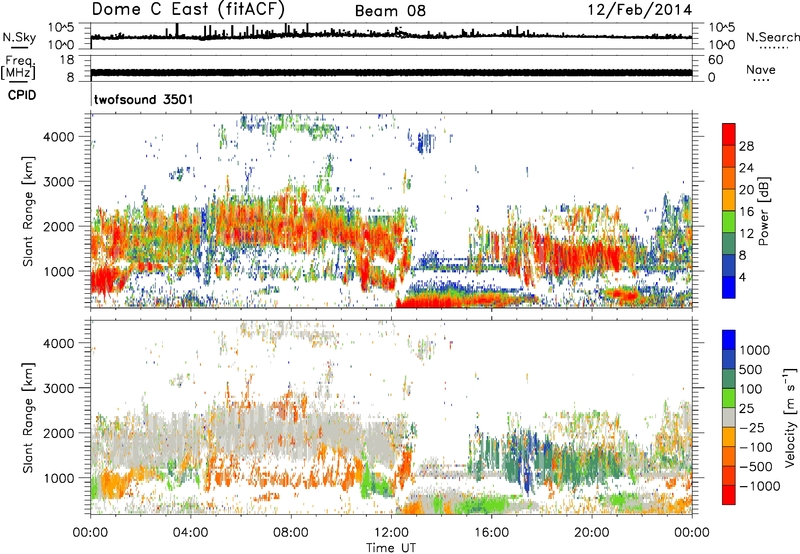Click the 'Time UT' axis title
Viewport: 800px width, 554px height.
coord(391,547)
